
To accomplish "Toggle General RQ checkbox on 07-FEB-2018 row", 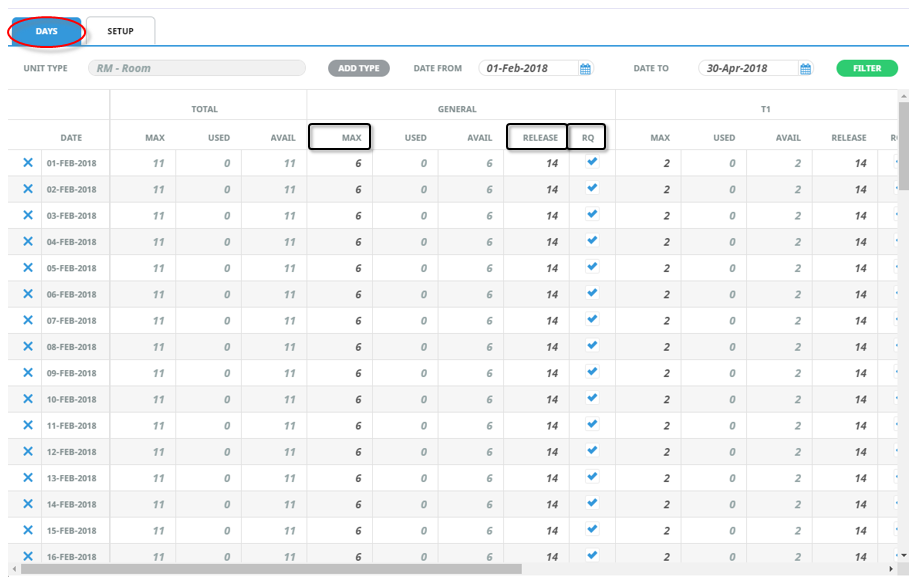I will tap(592, 319).
